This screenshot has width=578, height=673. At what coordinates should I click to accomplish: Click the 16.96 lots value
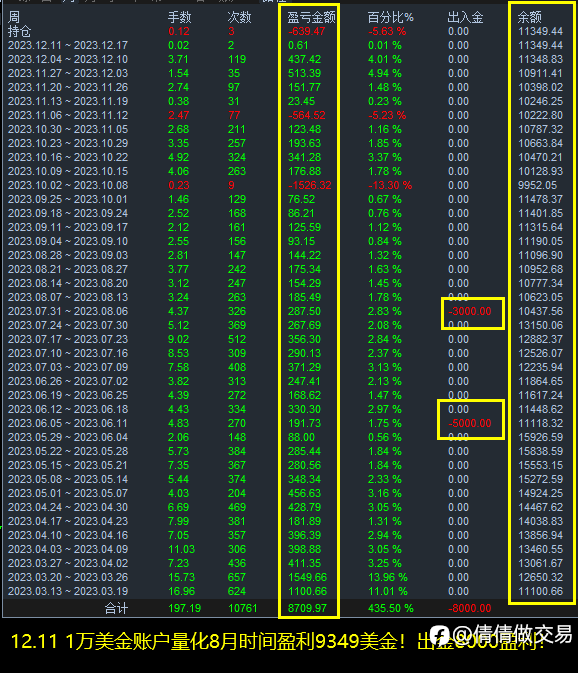tap(182, 591)
